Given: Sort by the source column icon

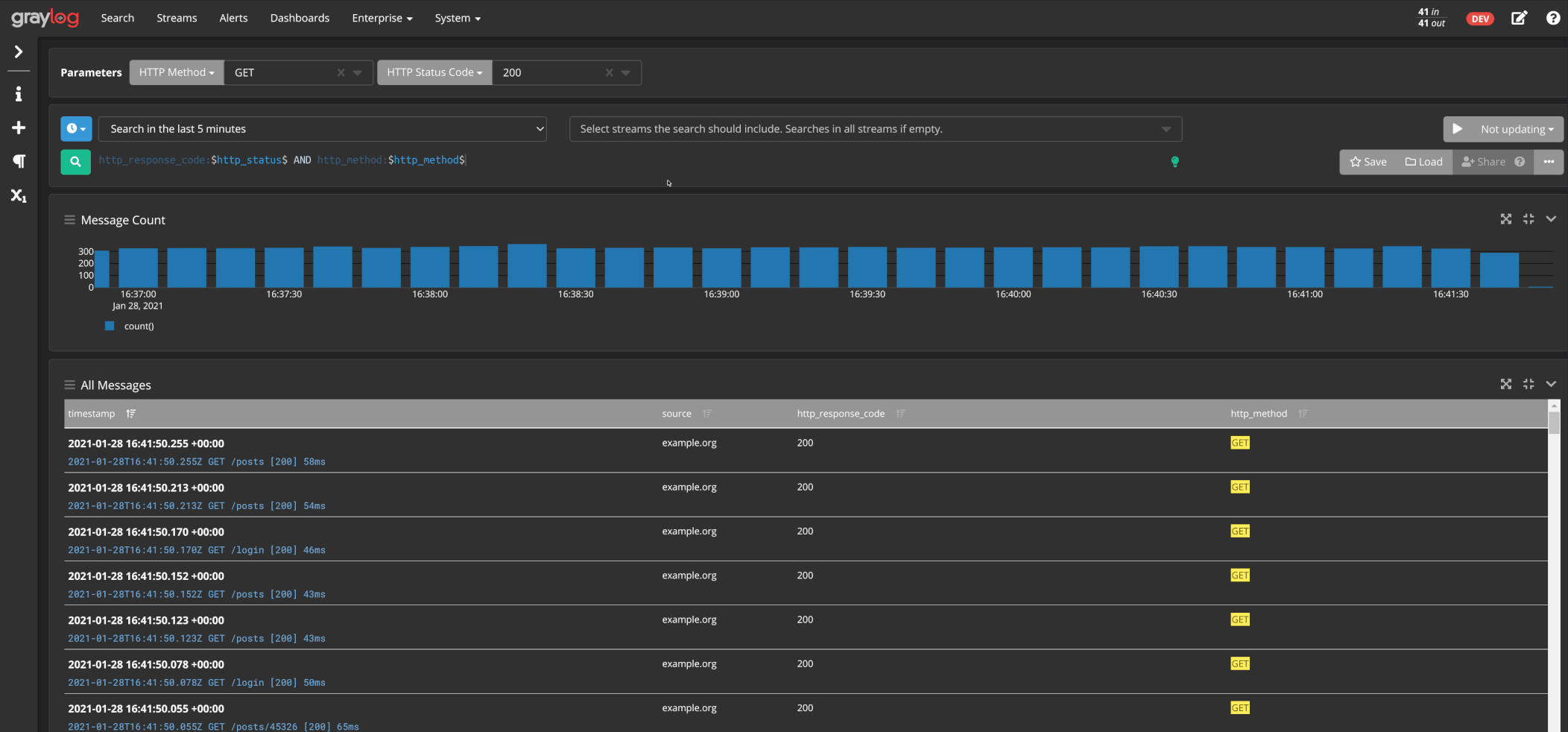Looking at the screenshot, I should (707, 414).
